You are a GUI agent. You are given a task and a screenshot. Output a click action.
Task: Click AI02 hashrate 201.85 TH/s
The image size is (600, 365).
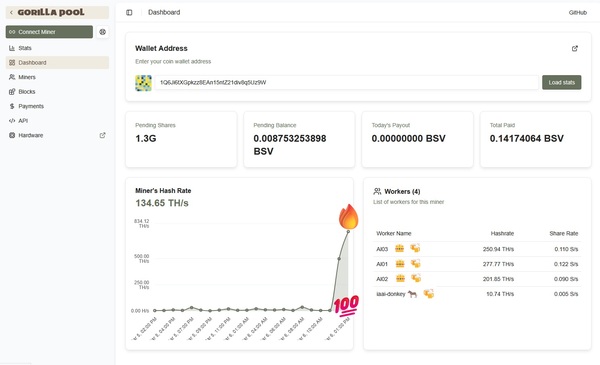coord(498,279)
